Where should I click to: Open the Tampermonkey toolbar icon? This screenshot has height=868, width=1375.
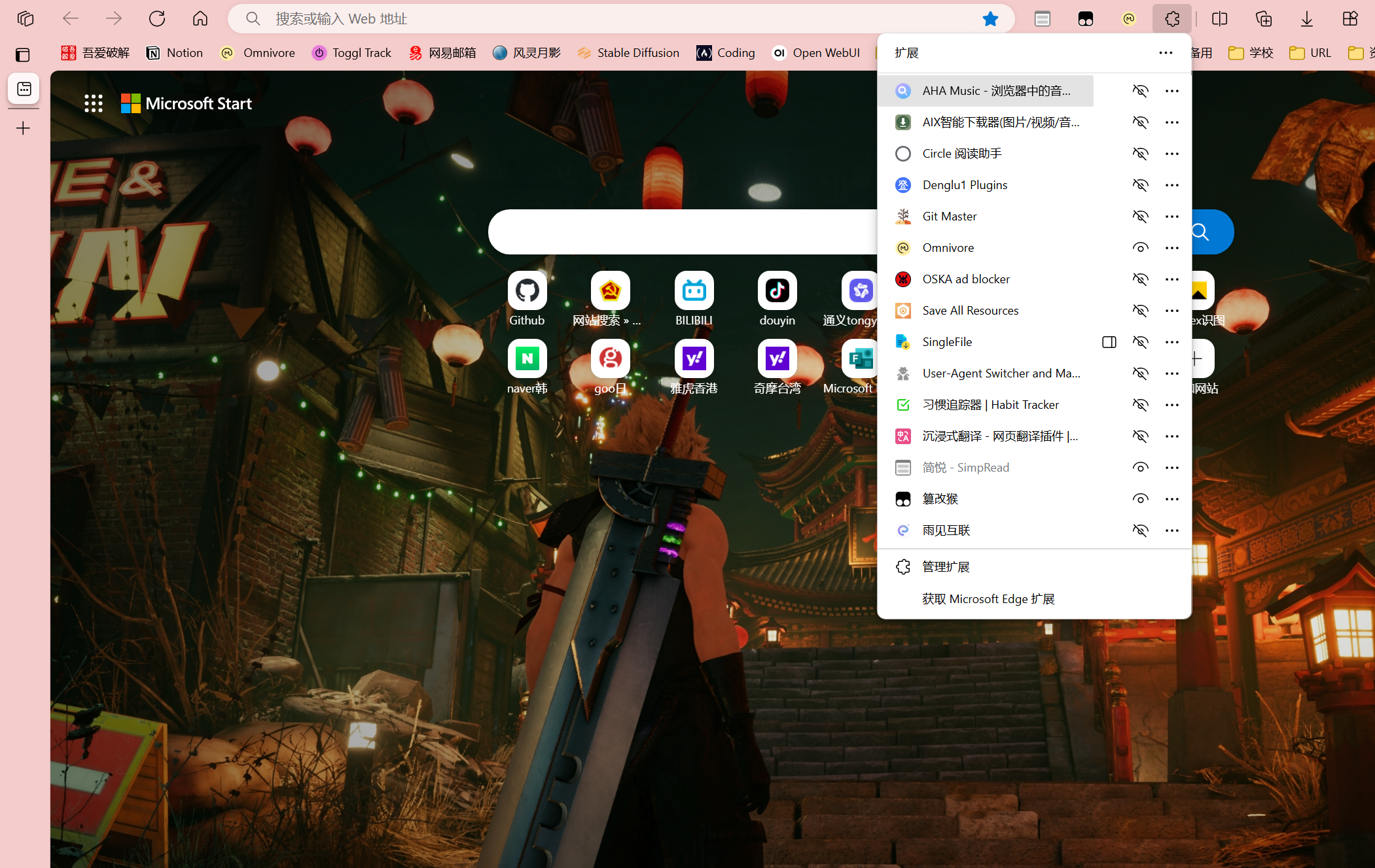1085,19
